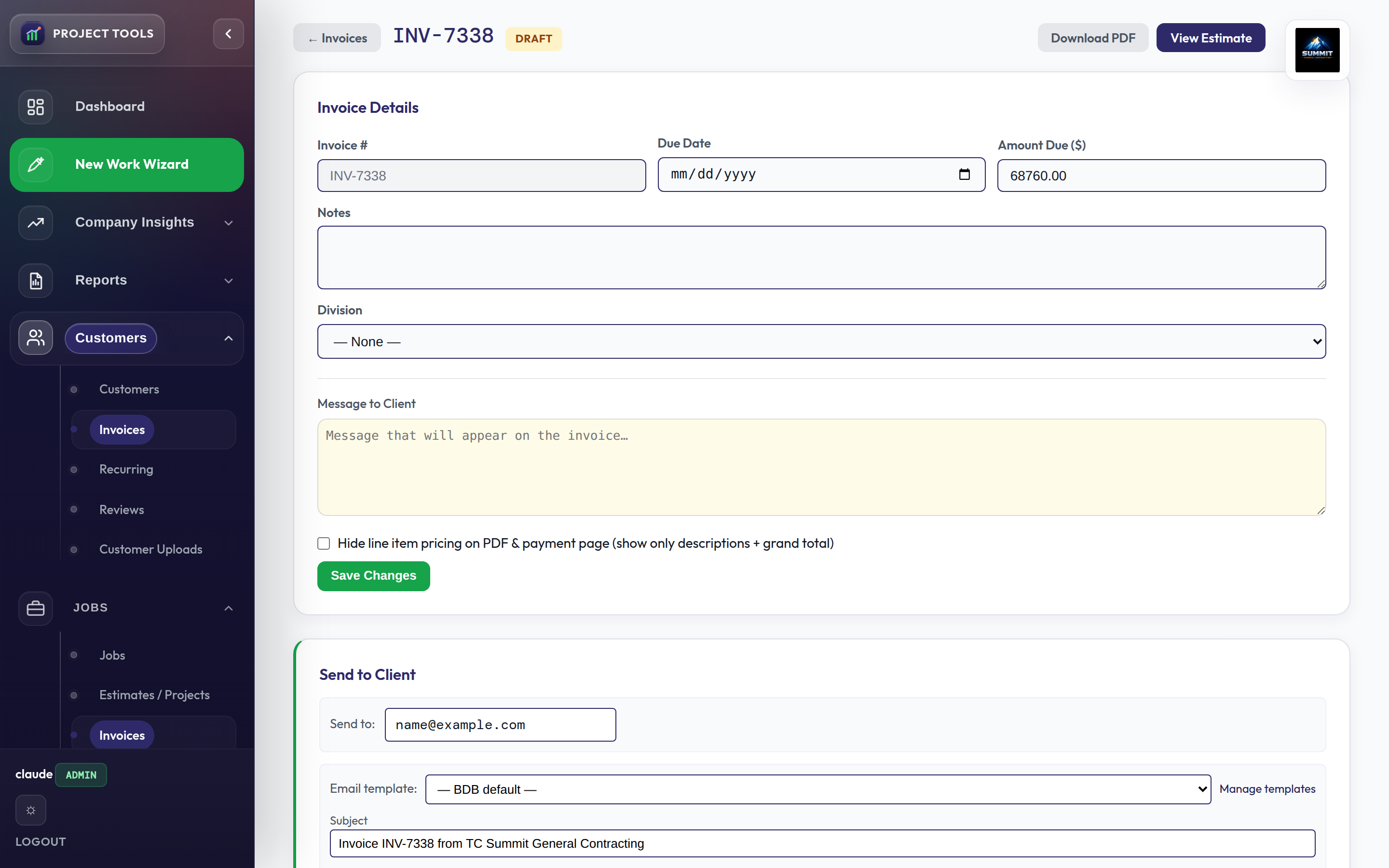Click the Project Tools logo icon
The image size is (1389, 868).
33,34
